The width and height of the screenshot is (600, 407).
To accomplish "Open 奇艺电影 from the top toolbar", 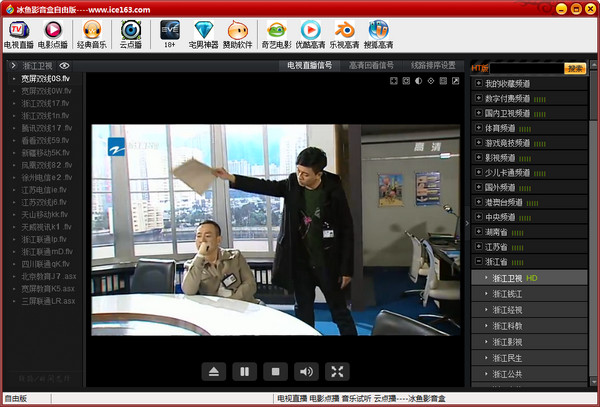I will tap(276, 35).
